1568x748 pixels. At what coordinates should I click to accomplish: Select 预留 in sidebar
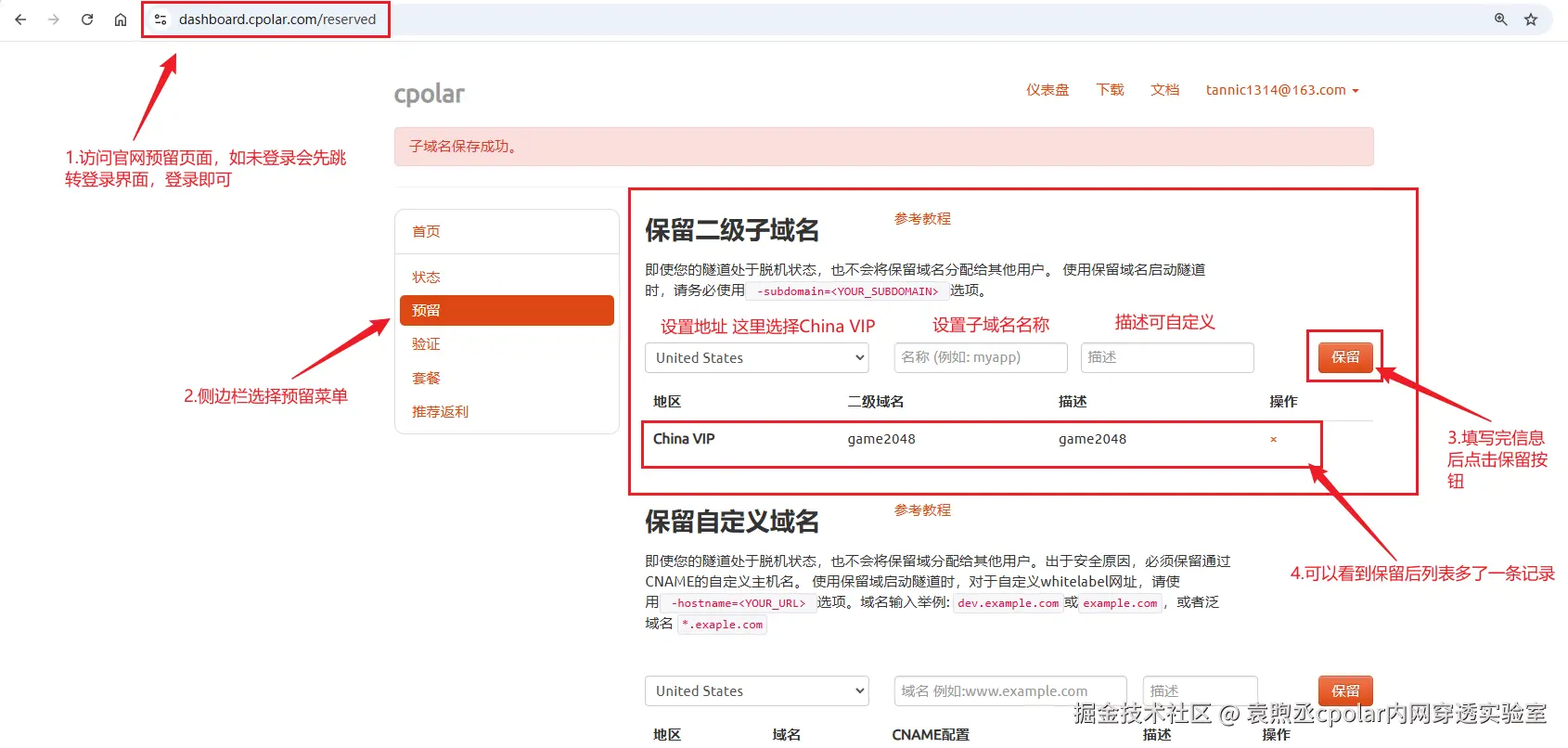coord(507,311)
